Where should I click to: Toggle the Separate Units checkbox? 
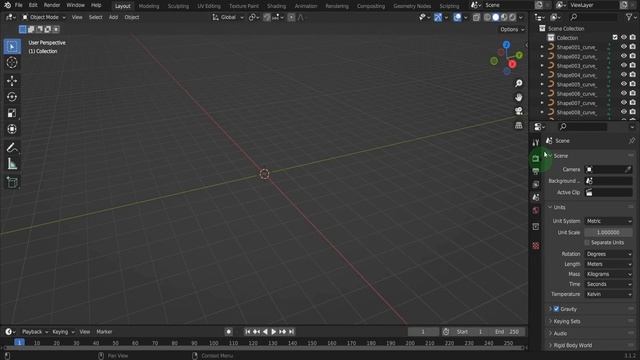pyautogui.click(x=587, y=242)
